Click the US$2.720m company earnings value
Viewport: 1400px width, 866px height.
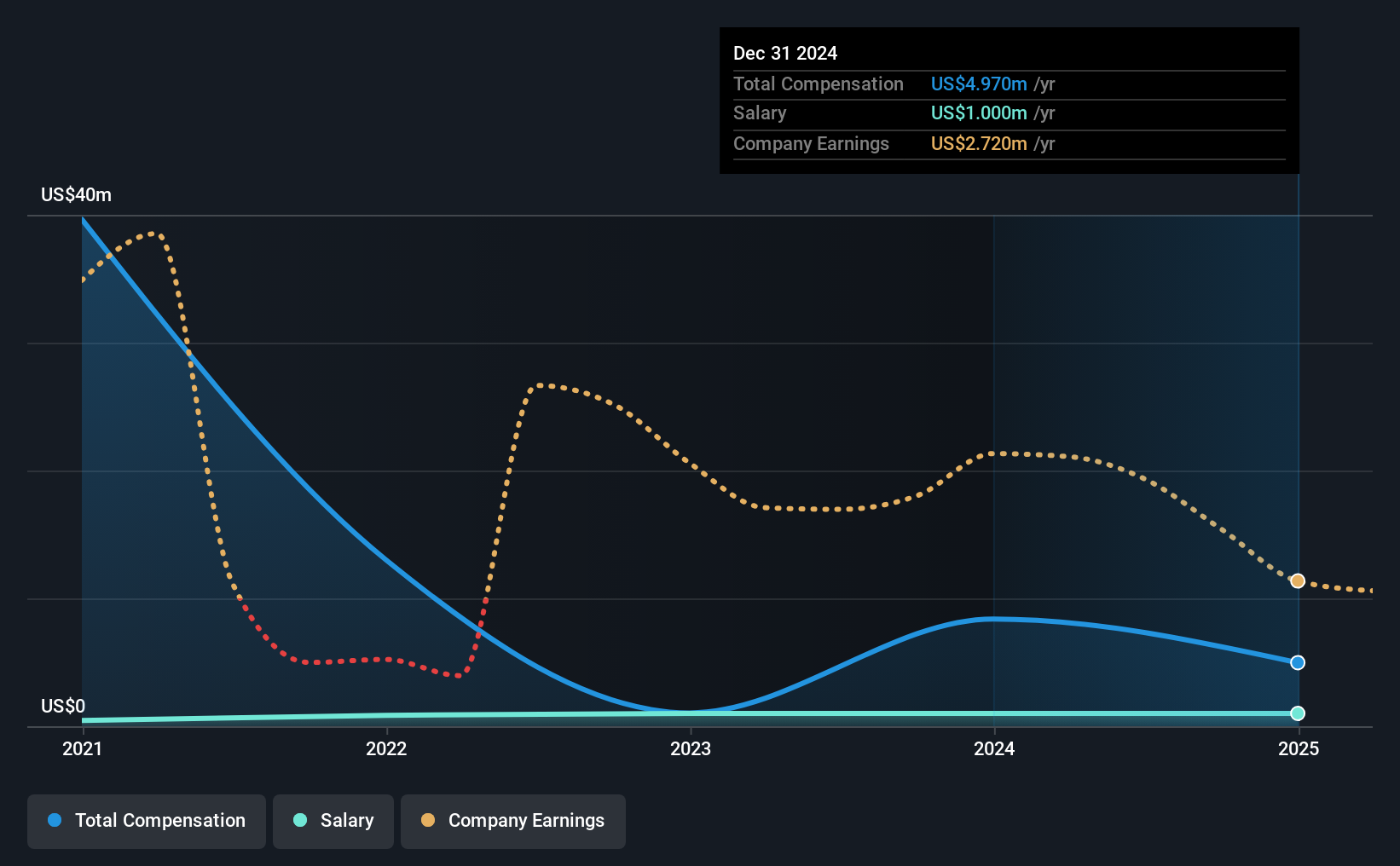pyautogui.click(x=979, y=143)
